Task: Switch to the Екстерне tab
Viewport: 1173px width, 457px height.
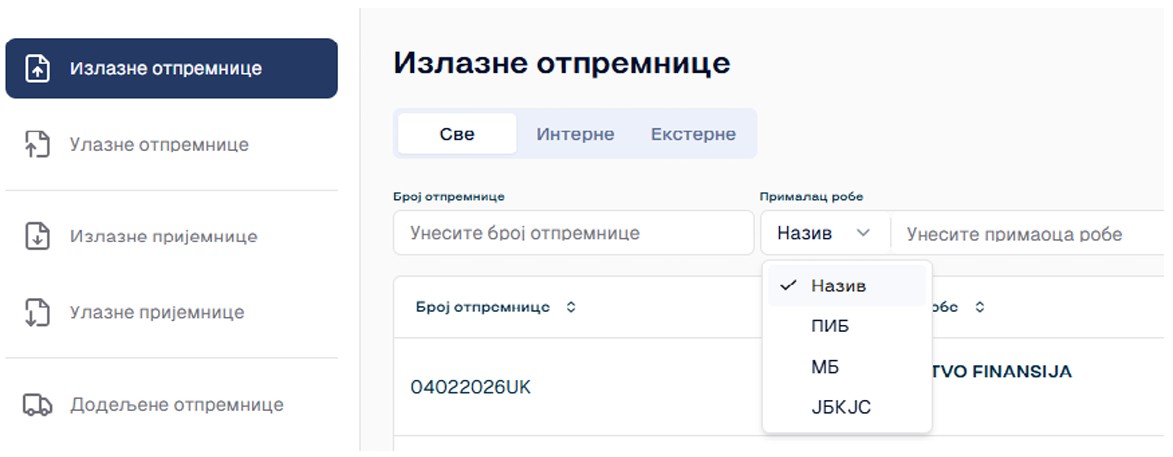Action: [x=693, y=134]
